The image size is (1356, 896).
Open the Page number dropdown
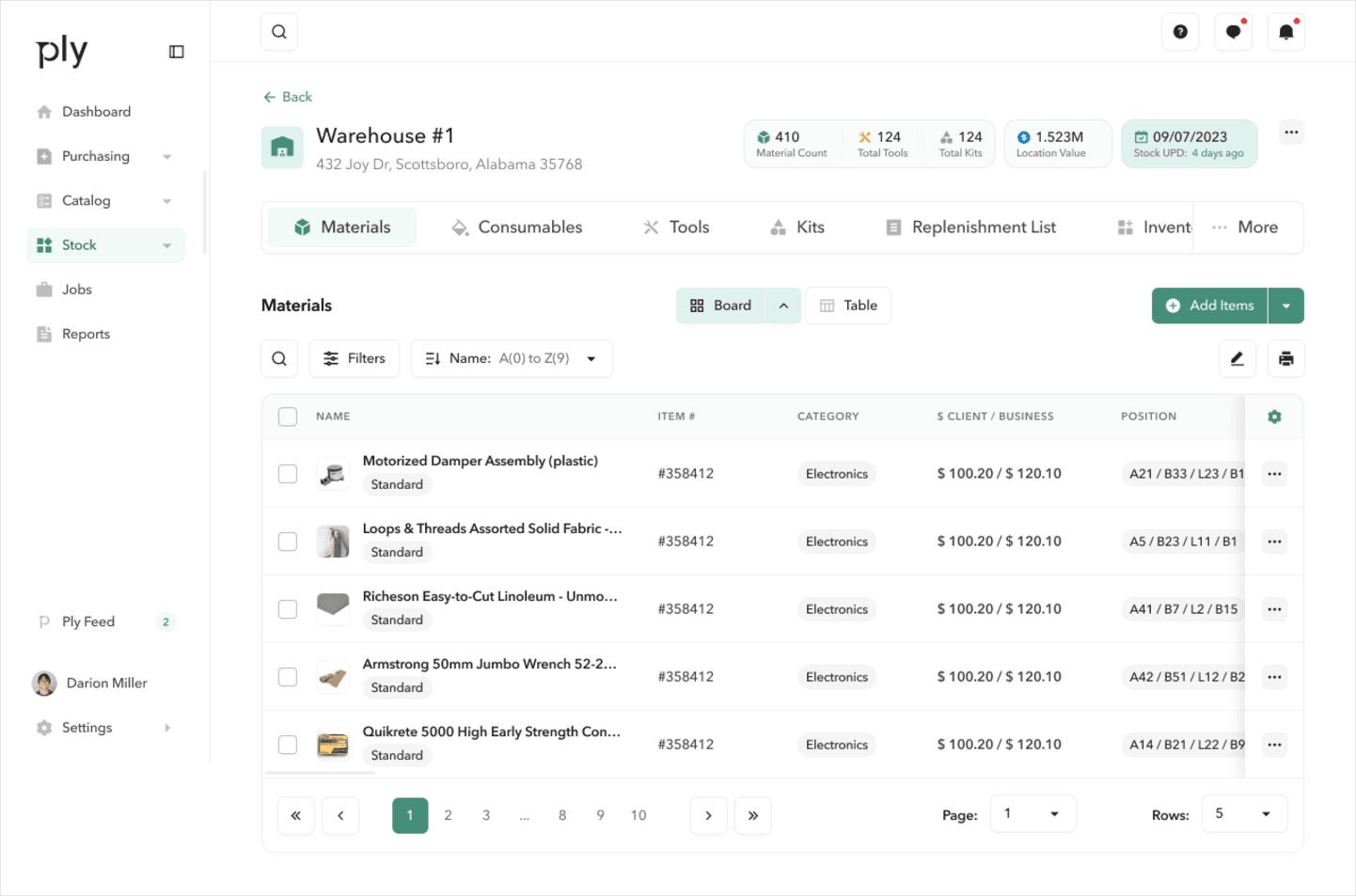[x=1033, y=814]
